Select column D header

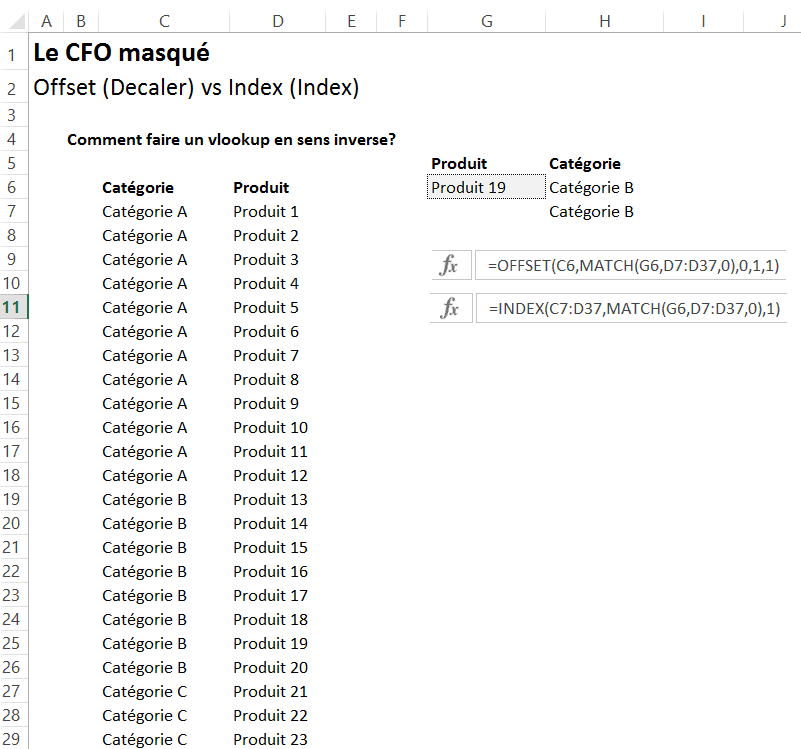coord(278,20)
